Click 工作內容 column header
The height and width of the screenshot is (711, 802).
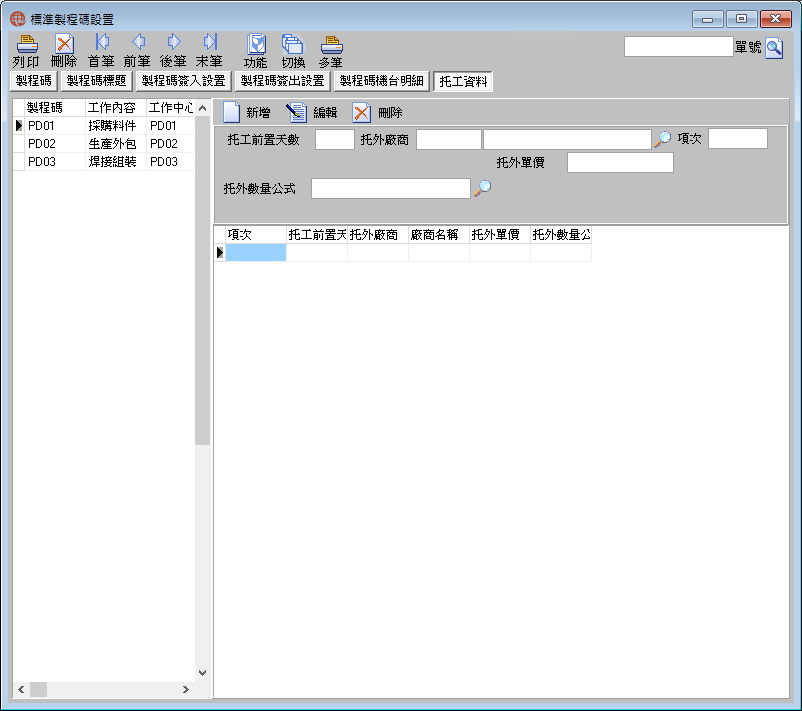click(116, 107)
